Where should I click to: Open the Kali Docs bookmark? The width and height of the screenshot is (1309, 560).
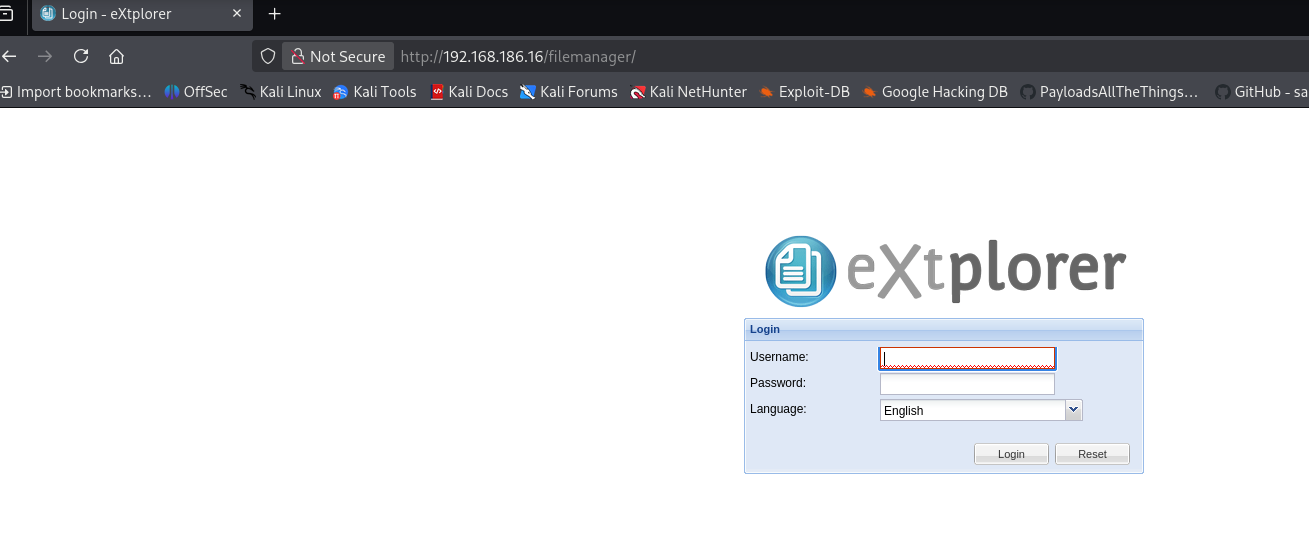click(x=469, y=92)
